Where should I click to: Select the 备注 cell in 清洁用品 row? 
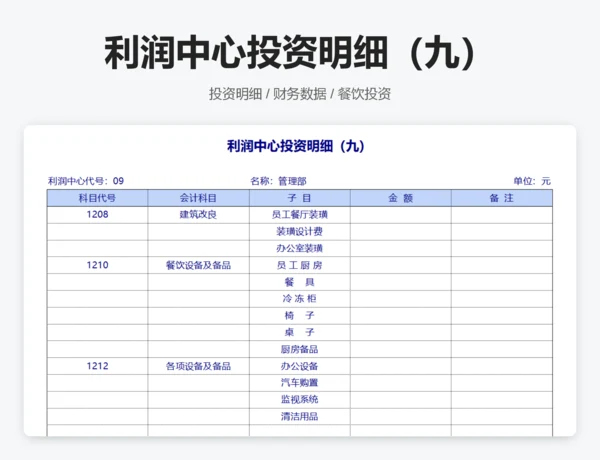[x=502, y=417]
